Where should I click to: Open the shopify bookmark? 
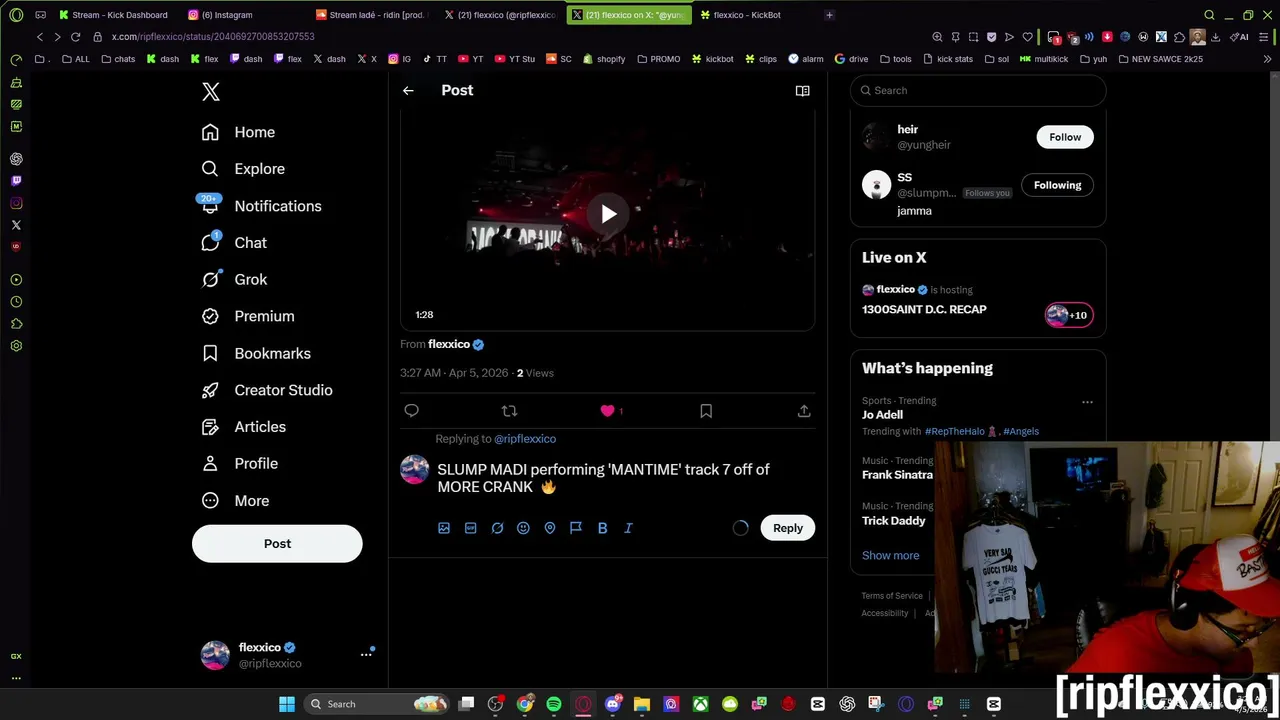pyautogui.click(x=603, y=59)
